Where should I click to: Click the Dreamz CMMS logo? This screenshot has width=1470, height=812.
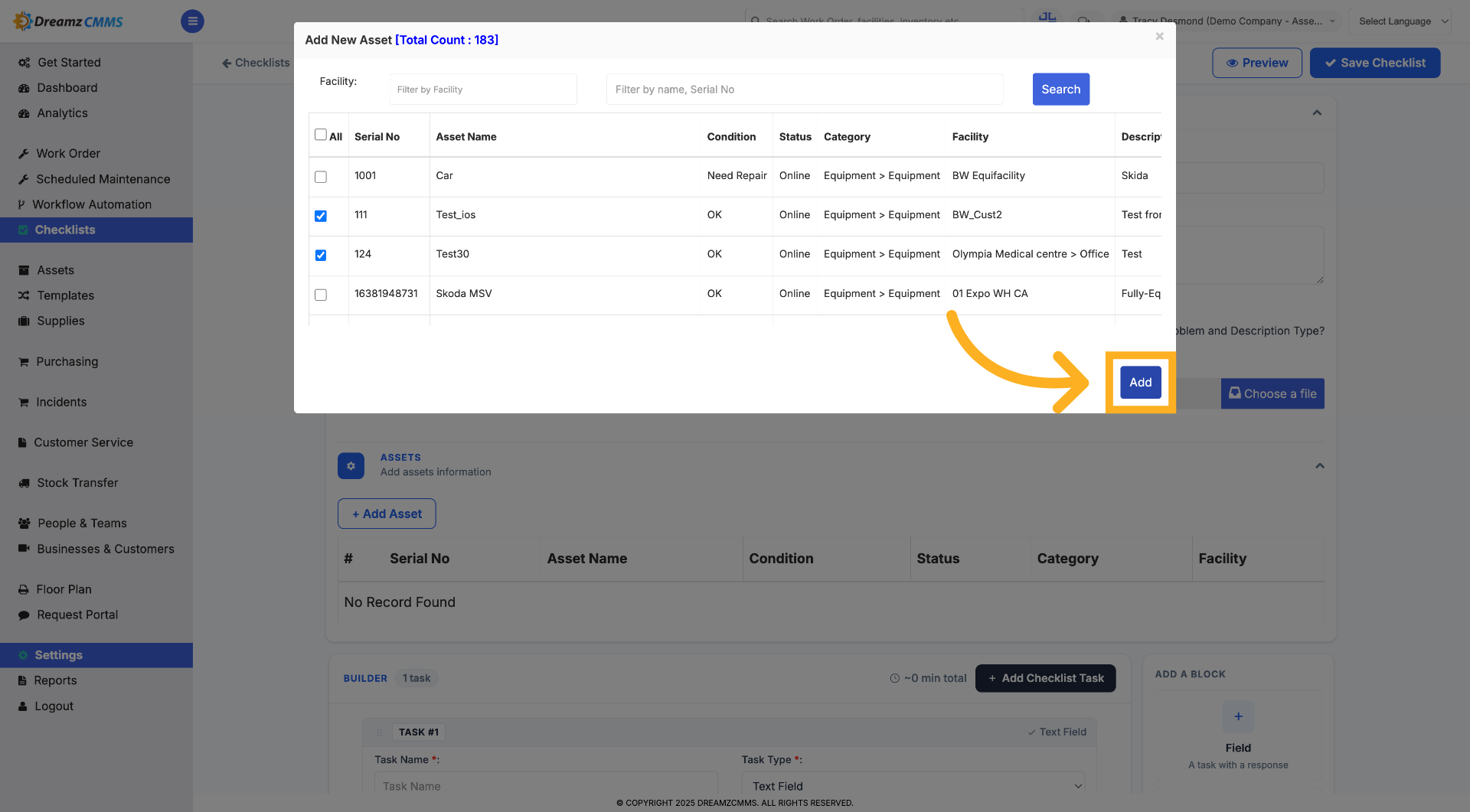coord(68,21)
